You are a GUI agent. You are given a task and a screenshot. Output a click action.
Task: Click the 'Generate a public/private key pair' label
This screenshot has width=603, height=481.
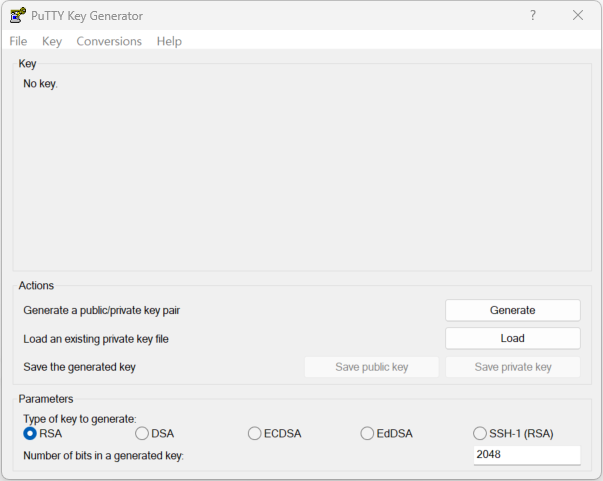[x=102, y=310]
